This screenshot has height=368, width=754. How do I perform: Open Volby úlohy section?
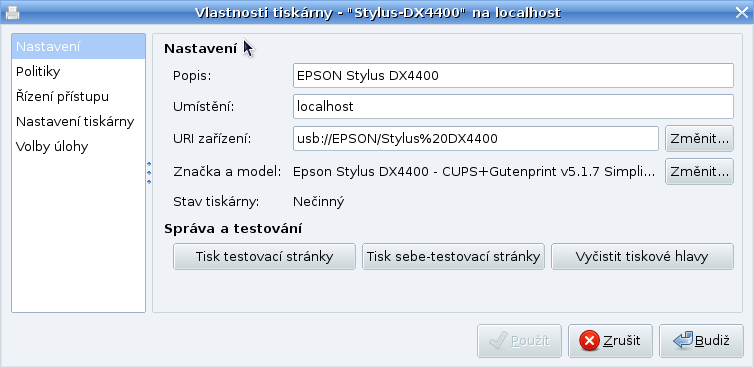click(x=78, y=147)
